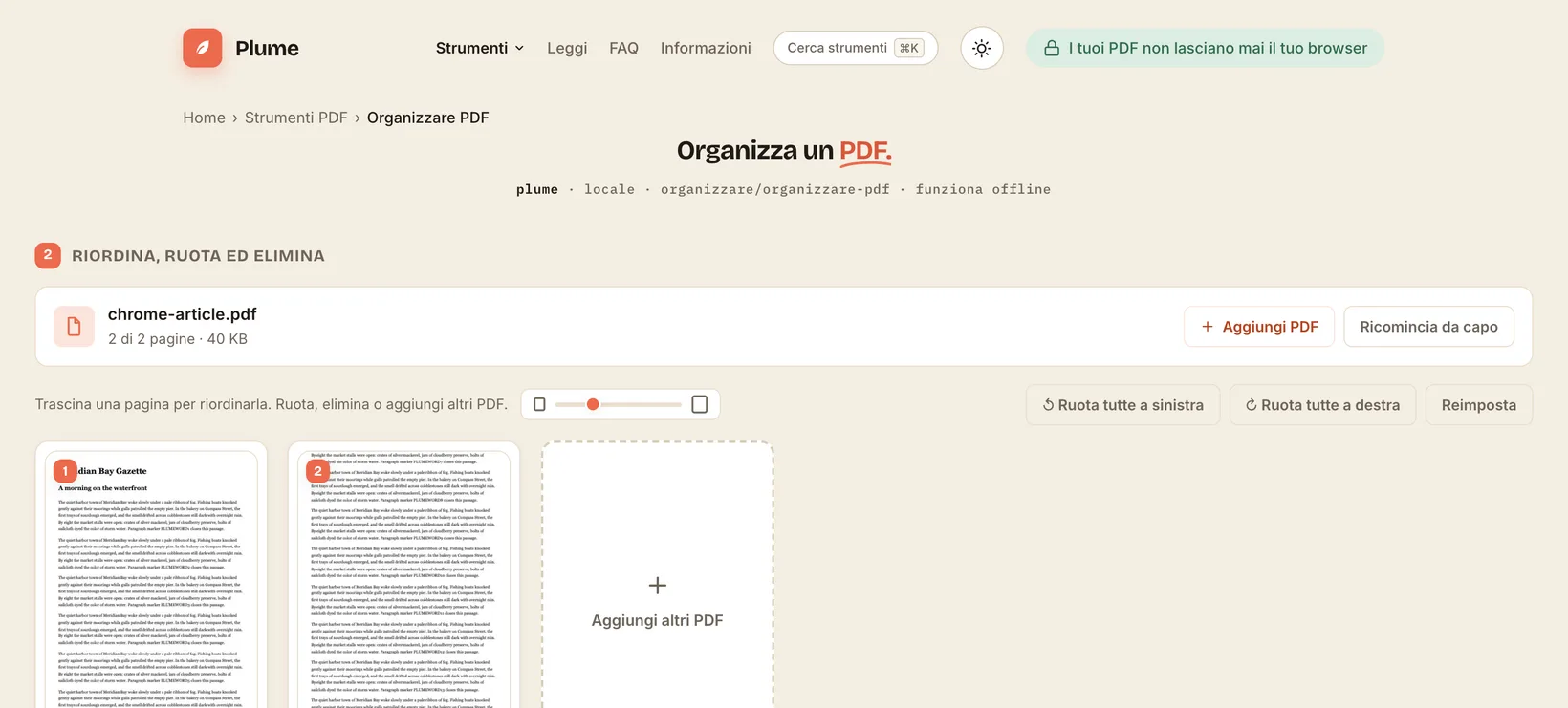This screenshot has height=708, width=1568.
Task: Go to the Home breadcrumb
Action: [204, 118]
